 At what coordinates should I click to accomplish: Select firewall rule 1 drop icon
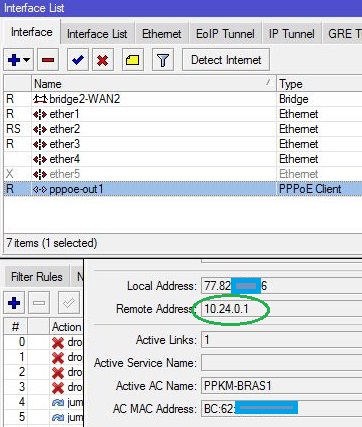[58, 357]
